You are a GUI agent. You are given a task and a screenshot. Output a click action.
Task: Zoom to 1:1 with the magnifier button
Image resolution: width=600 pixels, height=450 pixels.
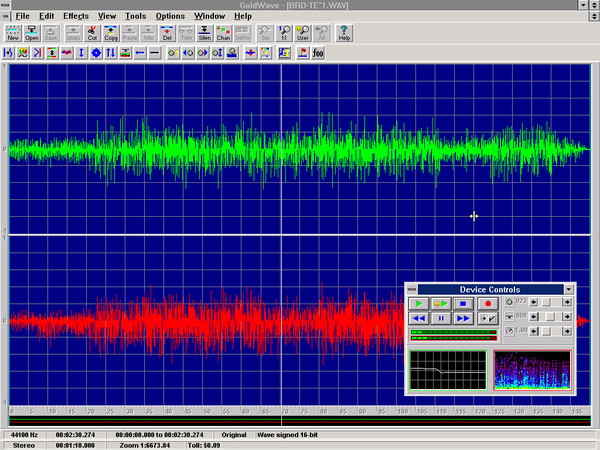click(284, 33)
